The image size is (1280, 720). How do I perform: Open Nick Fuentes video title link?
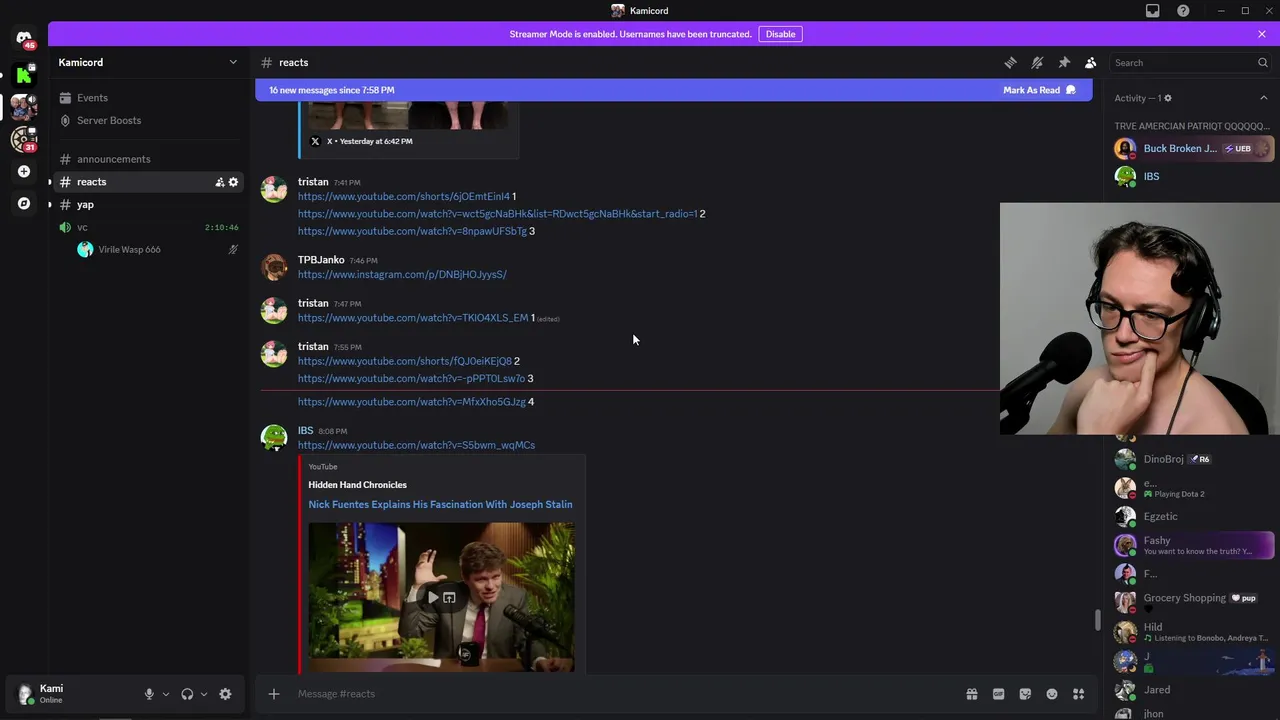[440, 504]
